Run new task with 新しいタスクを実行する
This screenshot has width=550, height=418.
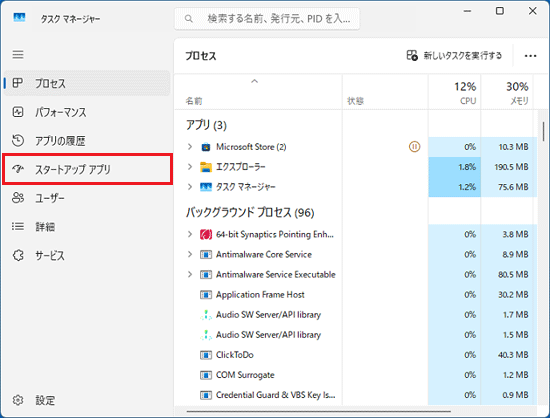454,55
